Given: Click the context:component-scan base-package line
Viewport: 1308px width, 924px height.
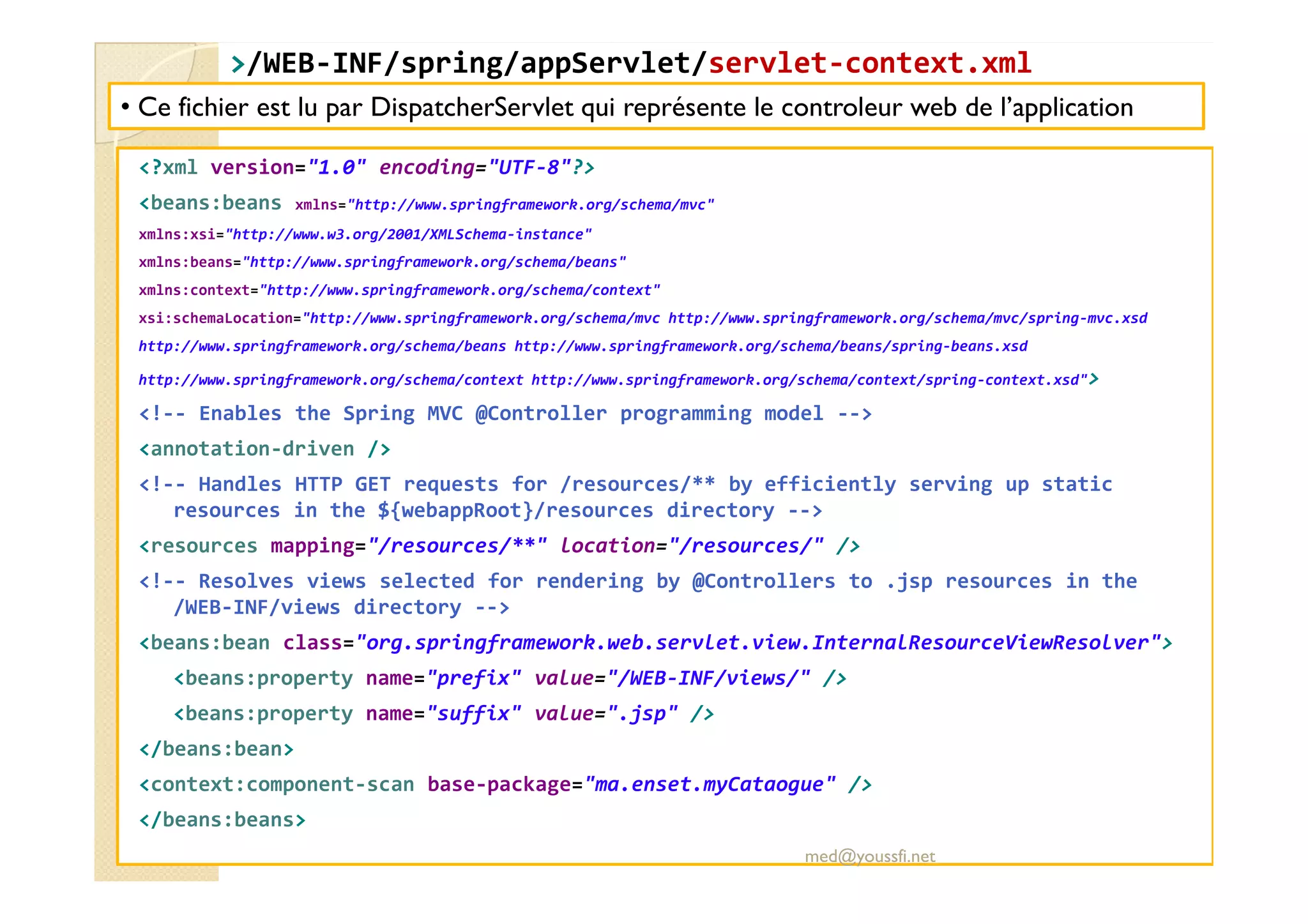Looking at the screenshot, I should tap(505, 784).
